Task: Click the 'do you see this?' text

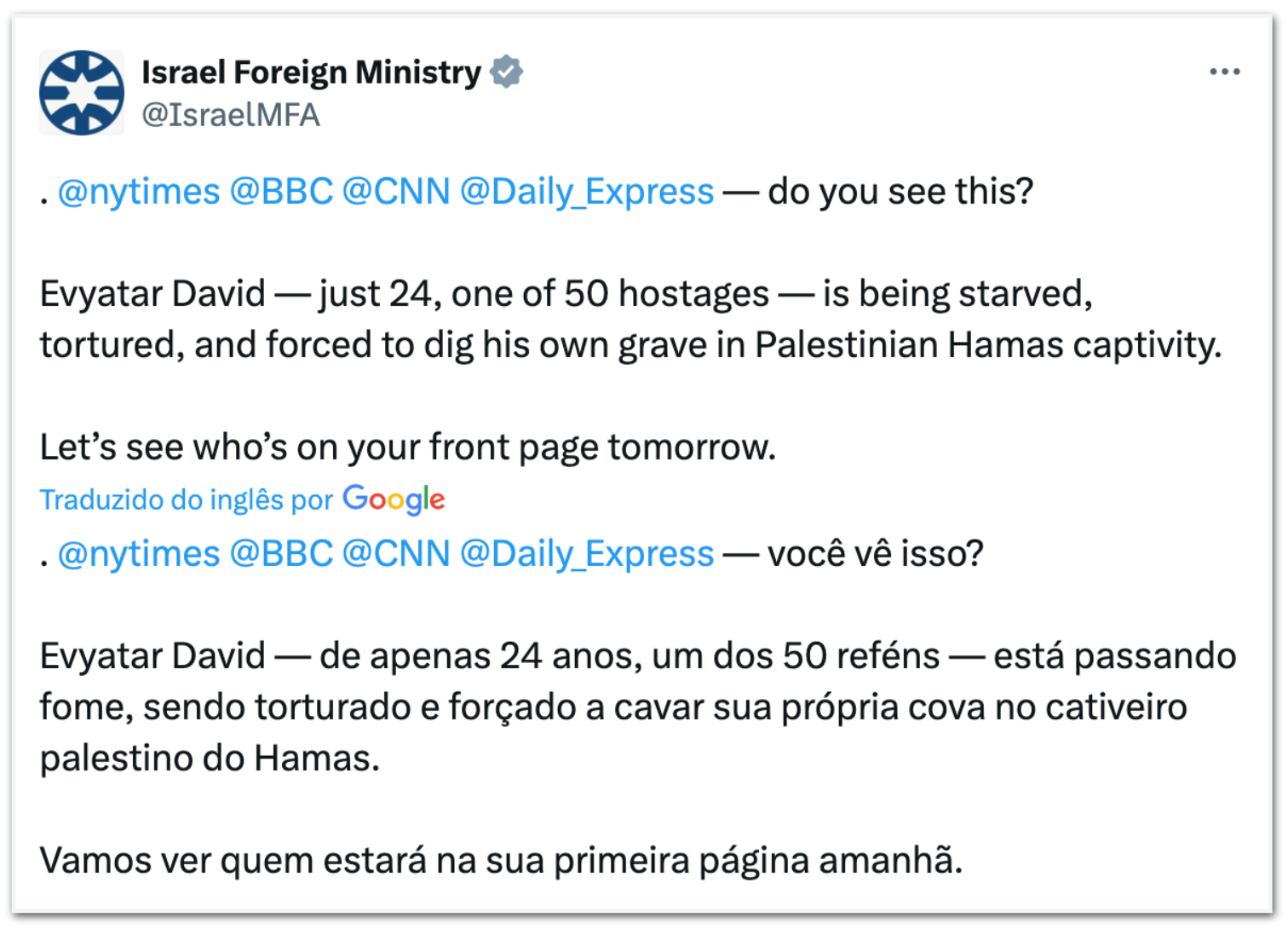Action: (x=900, y=192)
